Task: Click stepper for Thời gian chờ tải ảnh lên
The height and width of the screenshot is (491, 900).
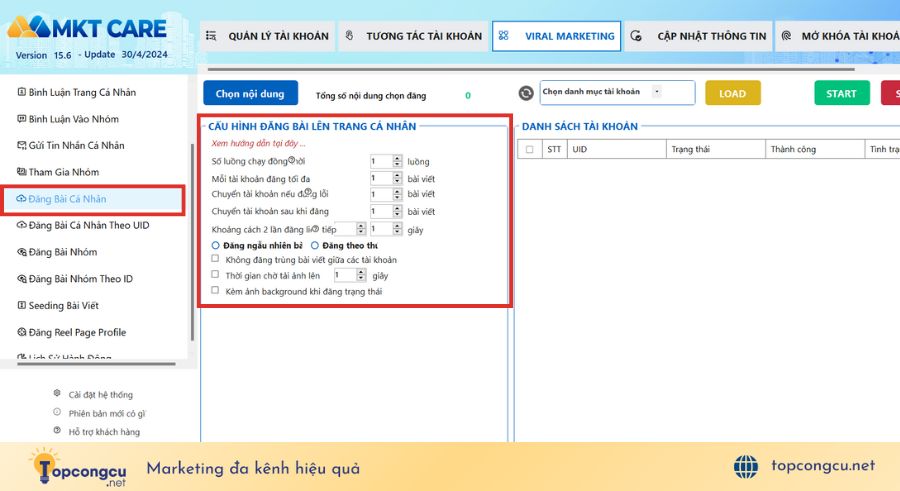Action: point(361,275)
